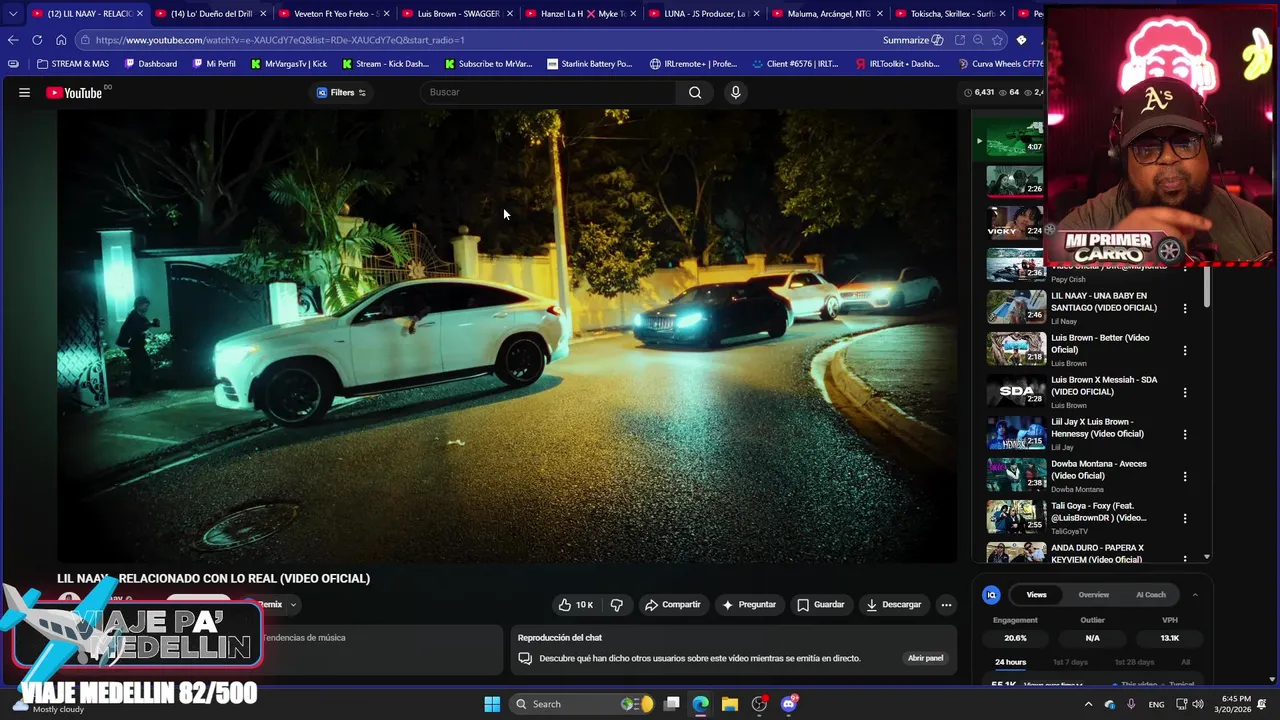Viewport: 1280px width, 720px height.
Task: Select the 1st 28 days time range
Action: point(1134,662)
